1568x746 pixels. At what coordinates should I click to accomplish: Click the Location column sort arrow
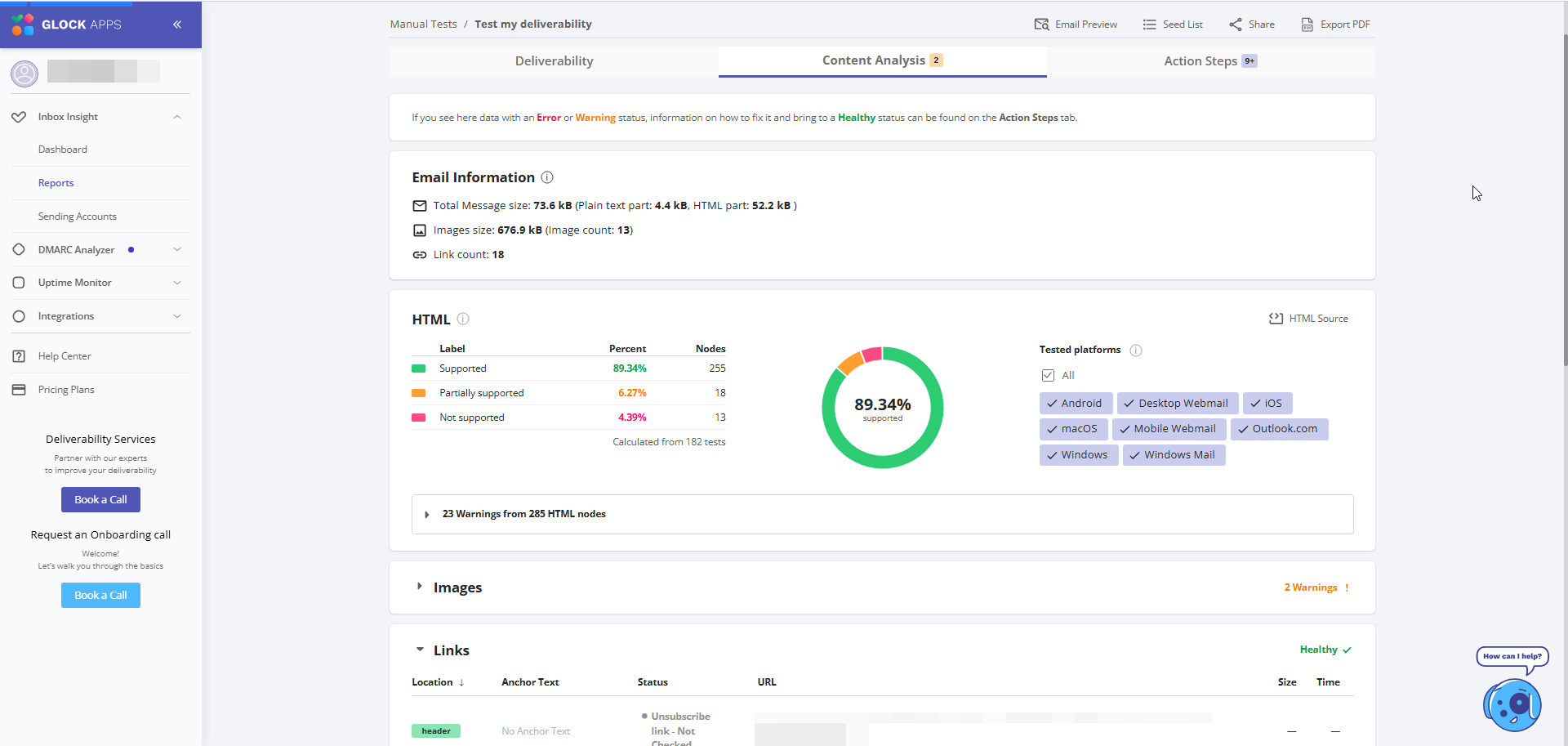click(461, 682)
